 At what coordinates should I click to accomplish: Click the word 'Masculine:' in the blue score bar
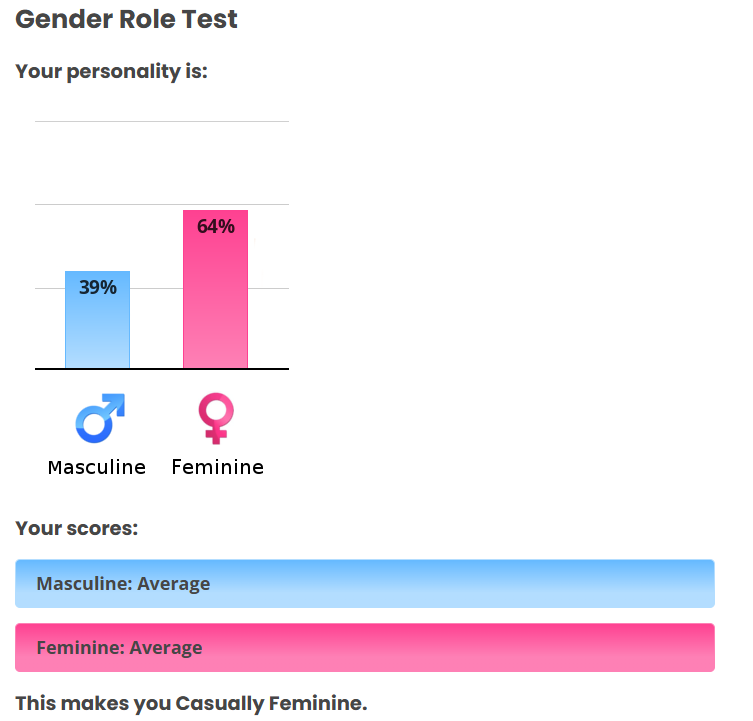[83, 584]
